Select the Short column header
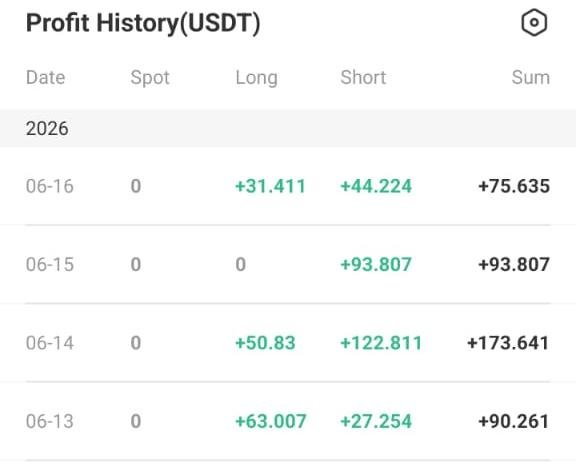Viewport: 576px width, 465px height. point(363,78)
